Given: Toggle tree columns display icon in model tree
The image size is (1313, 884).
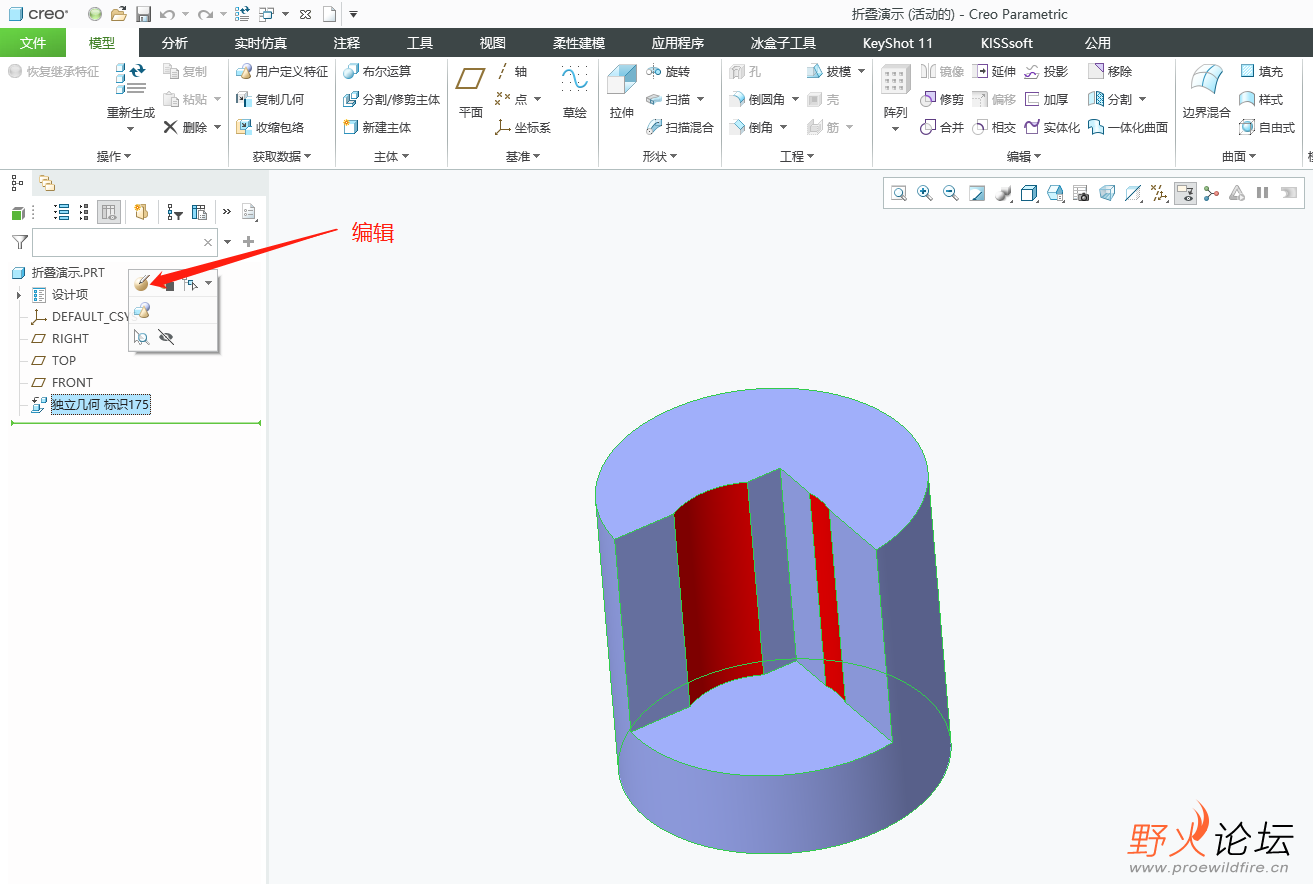Looking at the screenshot, I should click(x=109, y=212).
